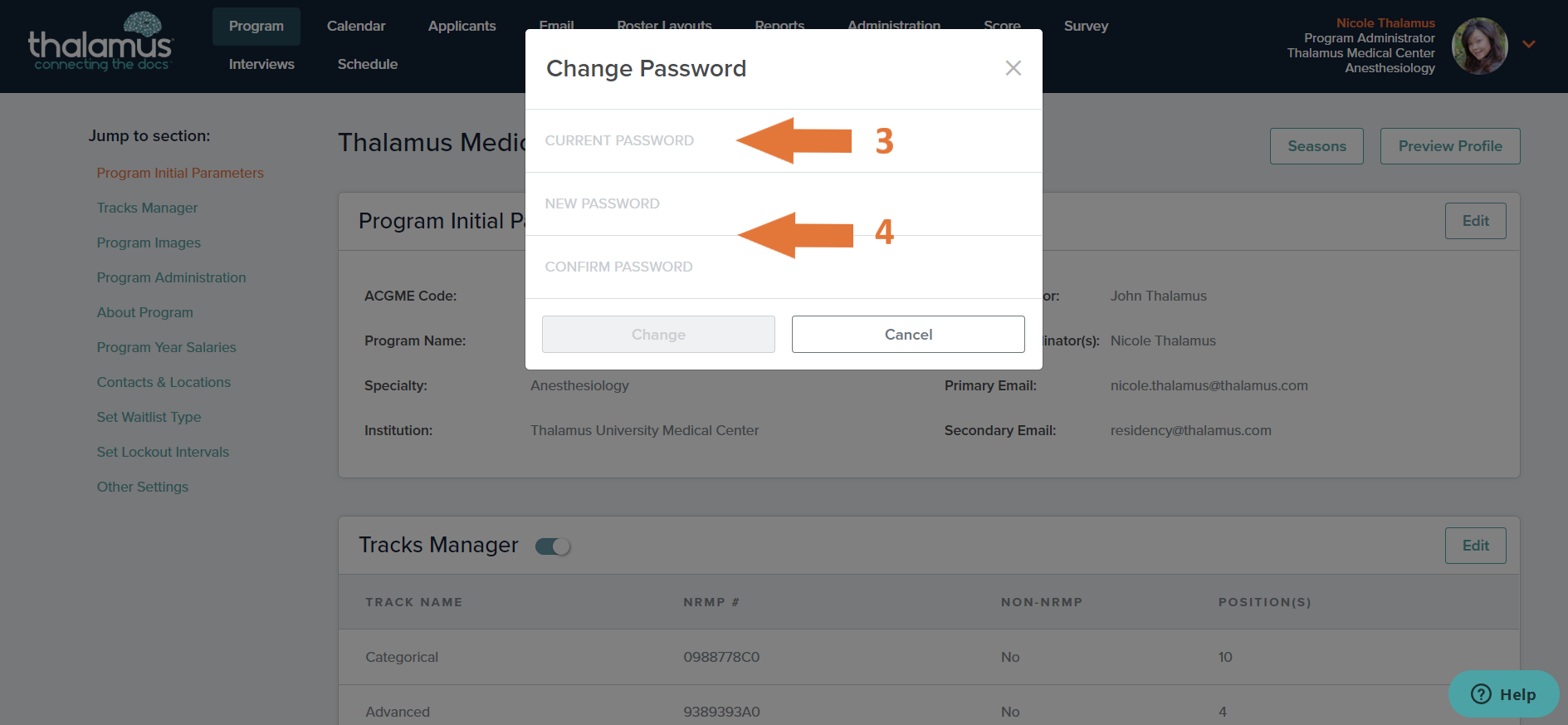Image resolution: width=1568 pixels, height=725 pixels.
Task: Click the New Password field
Action: pos(784,204)
